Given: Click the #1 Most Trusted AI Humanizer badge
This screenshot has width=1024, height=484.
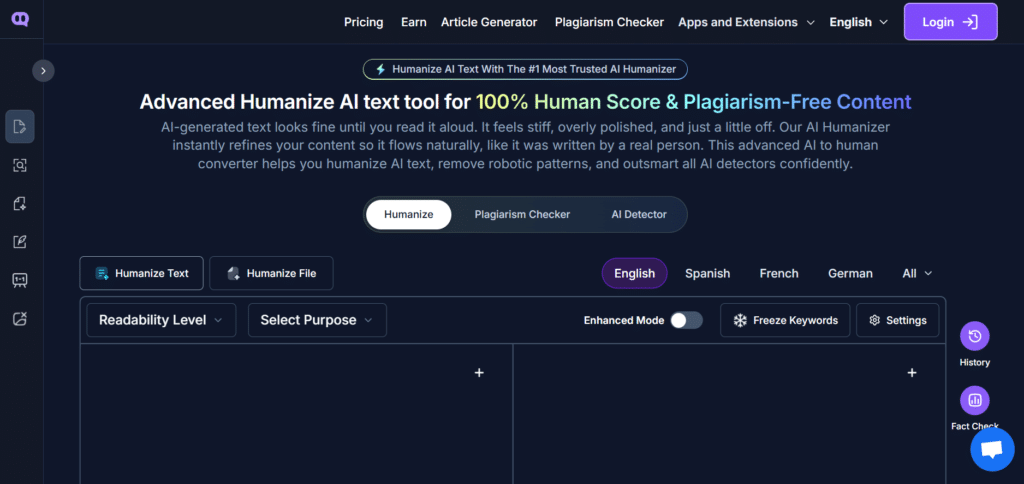Looking at the screenshot, I should coord(525,69).
